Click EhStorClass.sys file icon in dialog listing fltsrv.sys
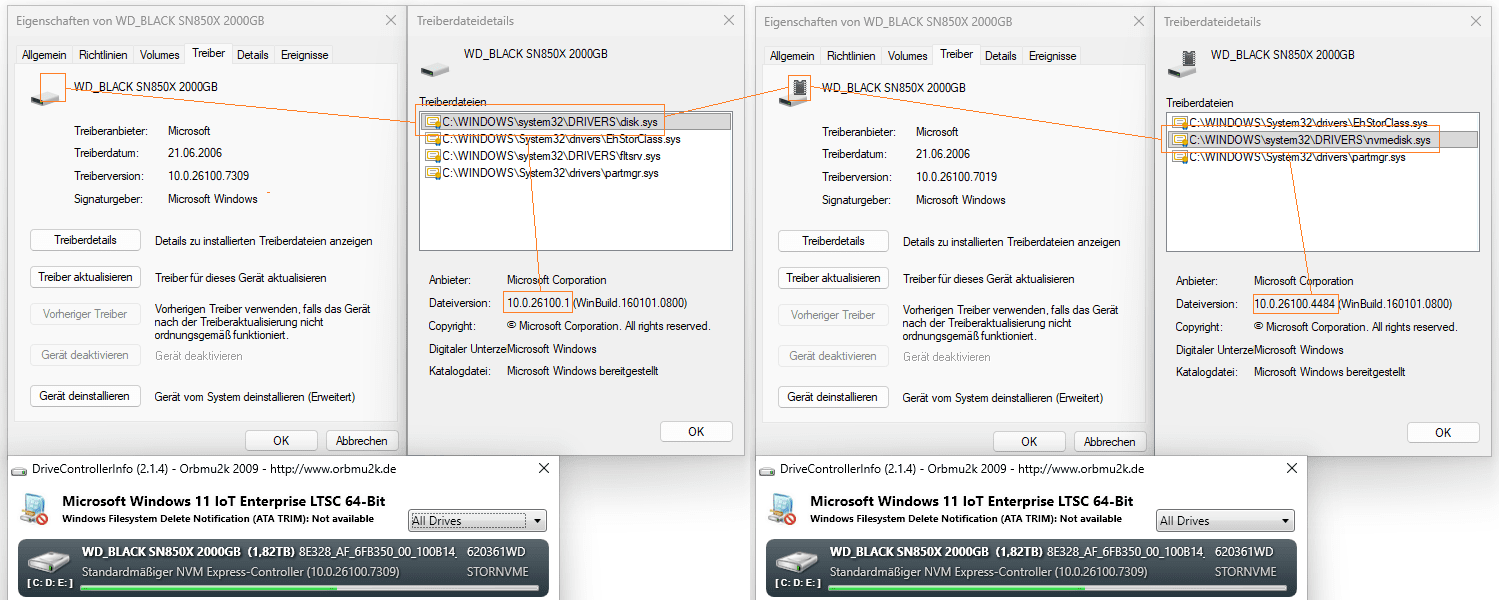Screen dimensions: 1499x600 433,139
